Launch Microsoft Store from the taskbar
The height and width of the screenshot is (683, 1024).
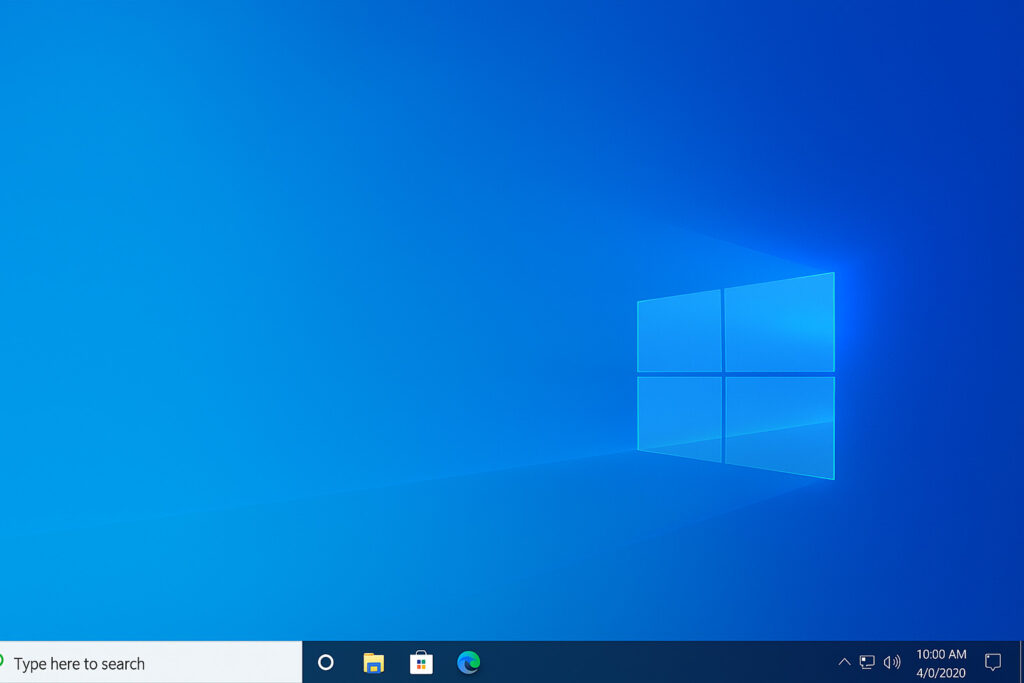(421, 662)
